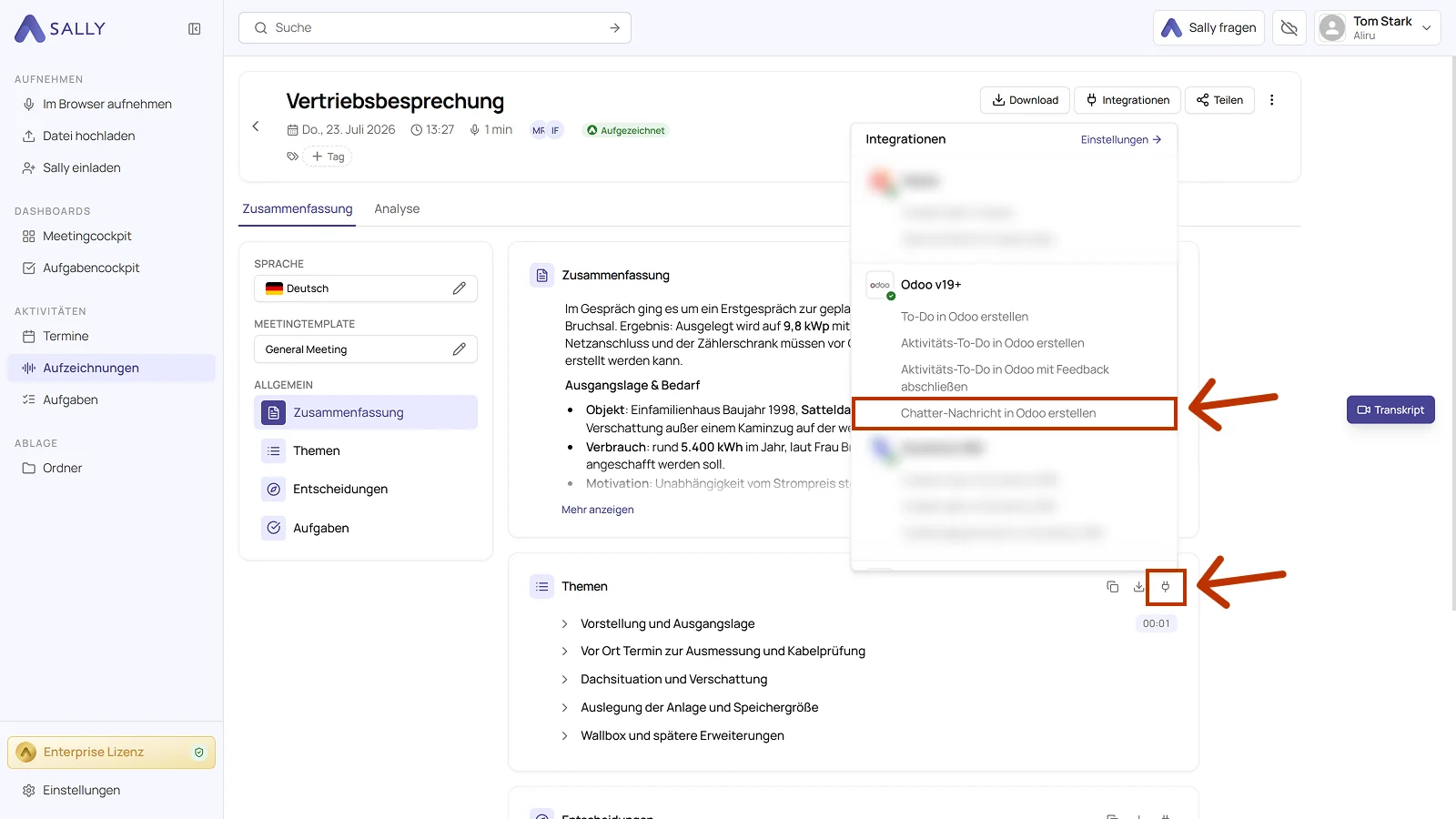Viewport: 1456px width, 819px height.
Task: Click the Teilen share button
Action: coord(1220,100)
